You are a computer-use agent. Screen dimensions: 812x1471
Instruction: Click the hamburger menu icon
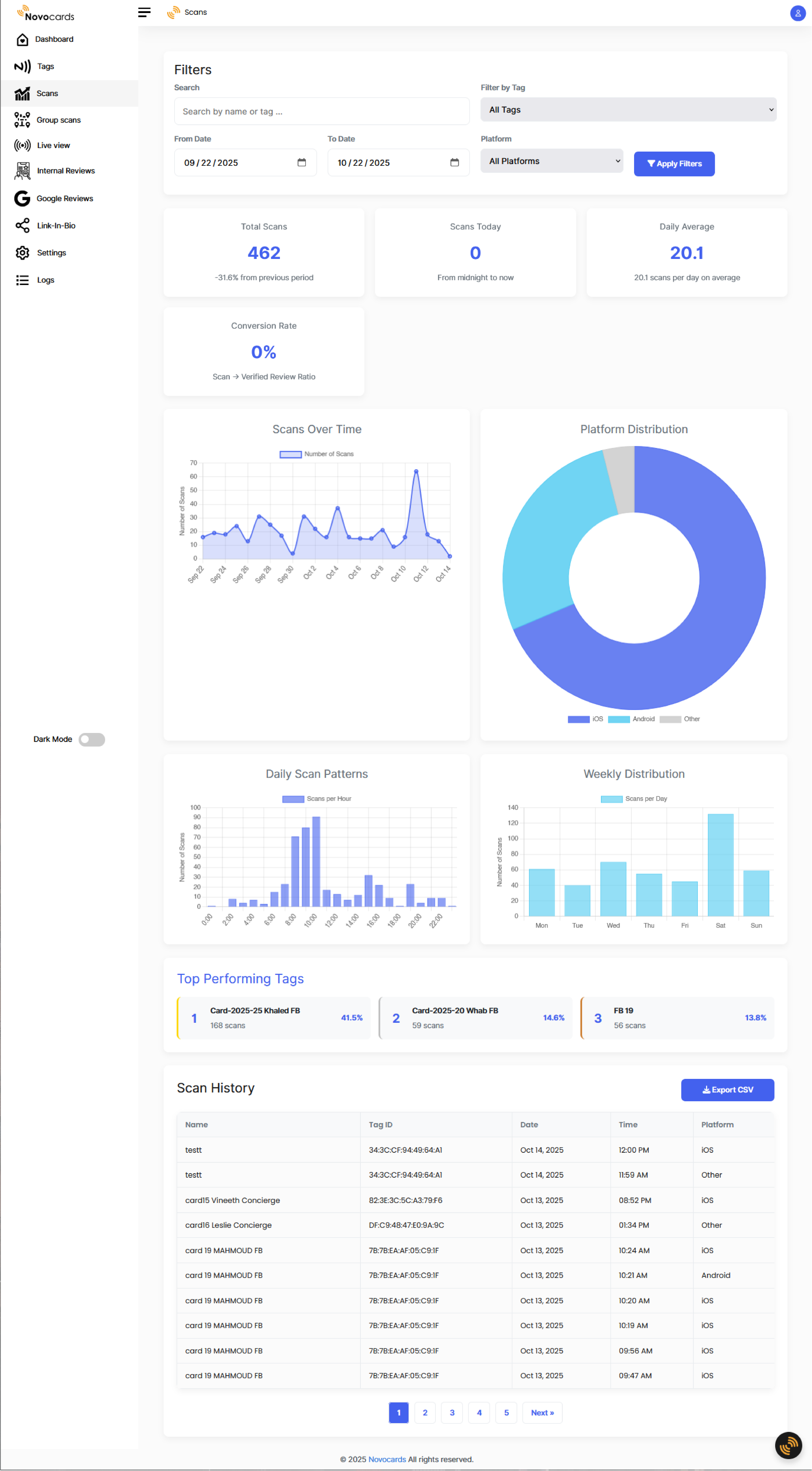[144, 12]
